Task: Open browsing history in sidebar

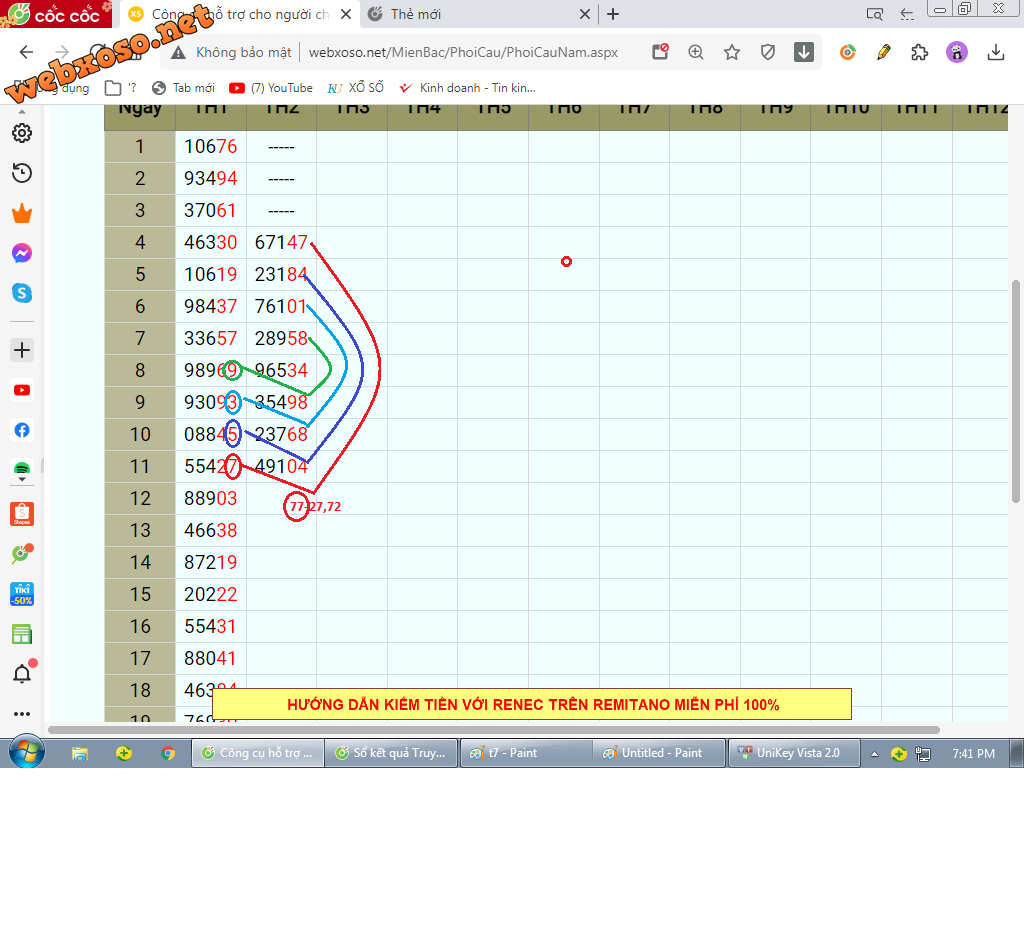Action: tap(22, 174)
